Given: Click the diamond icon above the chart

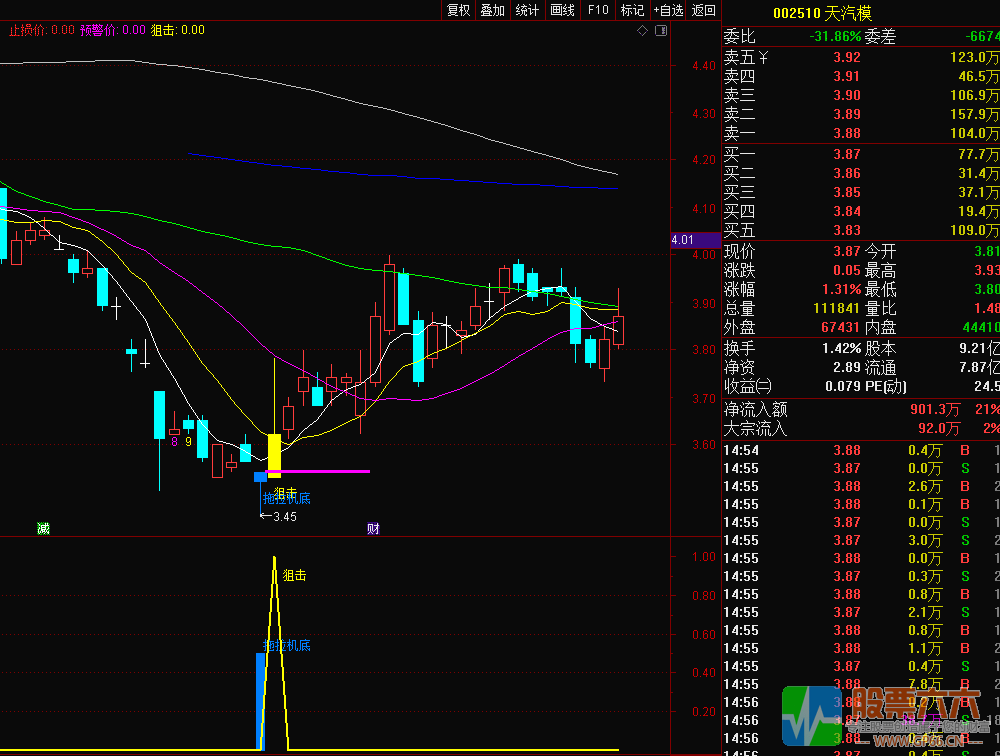Looking at the screenshot, I should 642,31.
